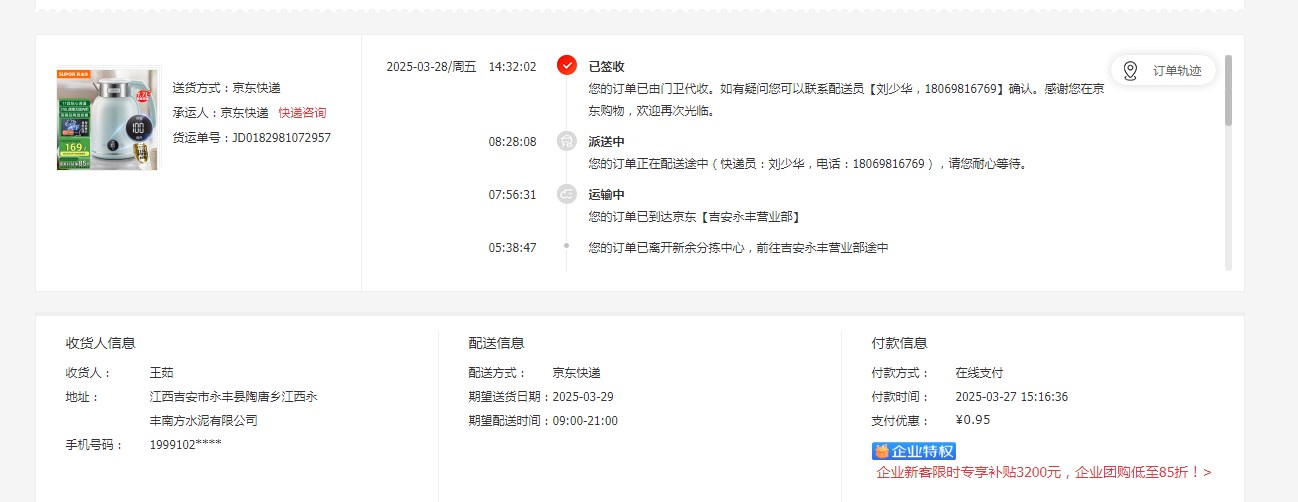The height and width of the screenshot is (502, 1298).
Task: Click the 运输中 transport status icon
Action: click(567, 194)
